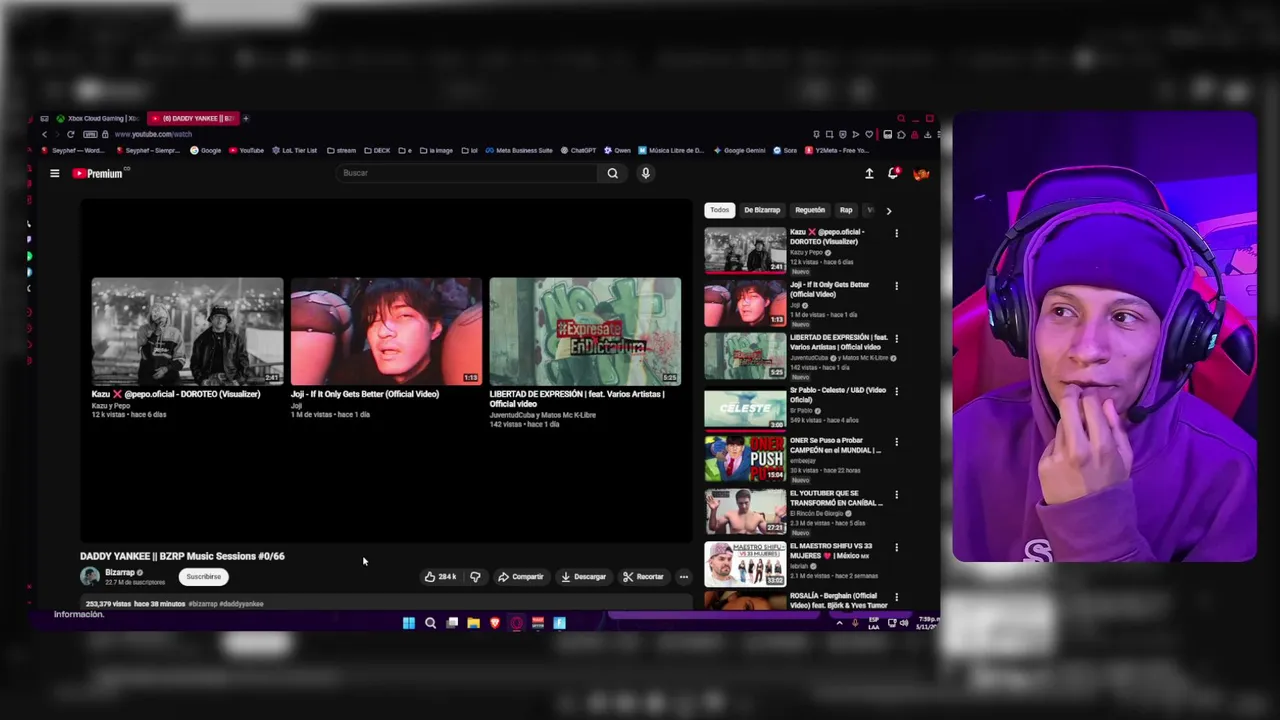1280x720 pixels.
Task: Open File Explorer from the taskbar
Action: coord(473,623)
